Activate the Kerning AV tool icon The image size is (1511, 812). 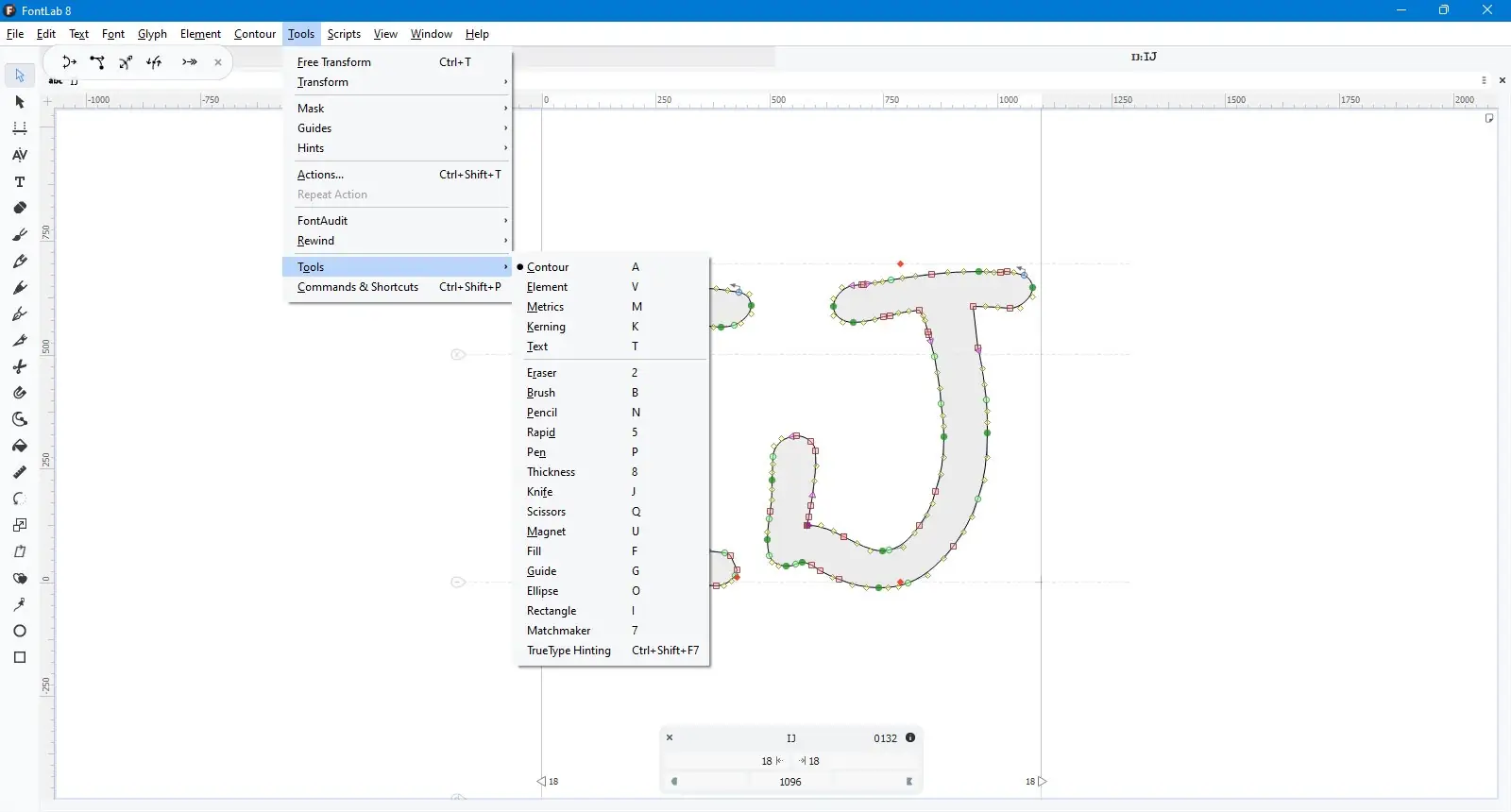(20, 154)
